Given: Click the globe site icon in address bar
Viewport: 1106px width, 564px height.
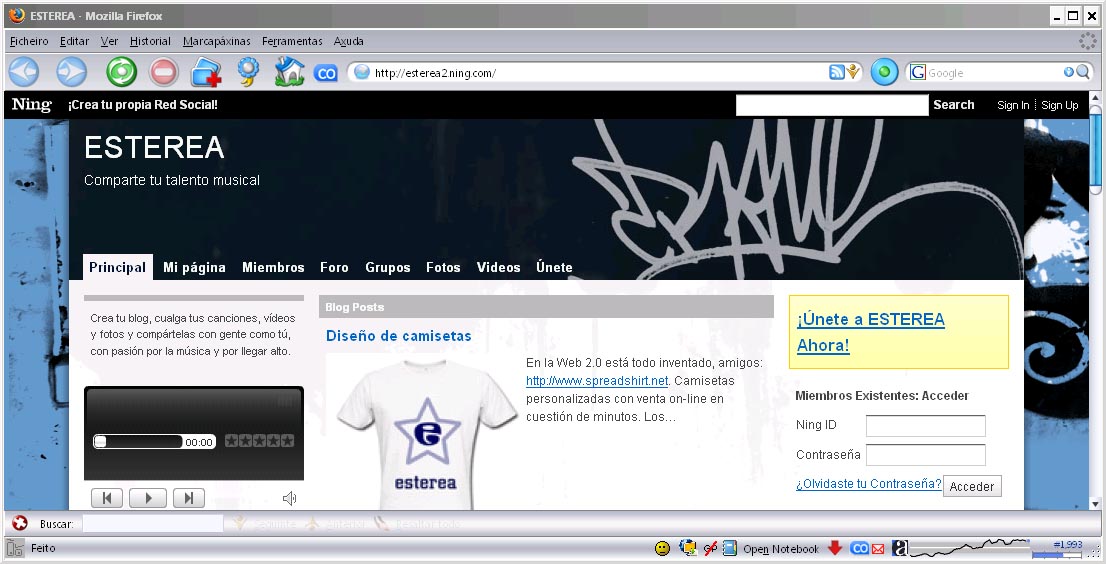Looking at the screenshot, I should tap(362, 72).
